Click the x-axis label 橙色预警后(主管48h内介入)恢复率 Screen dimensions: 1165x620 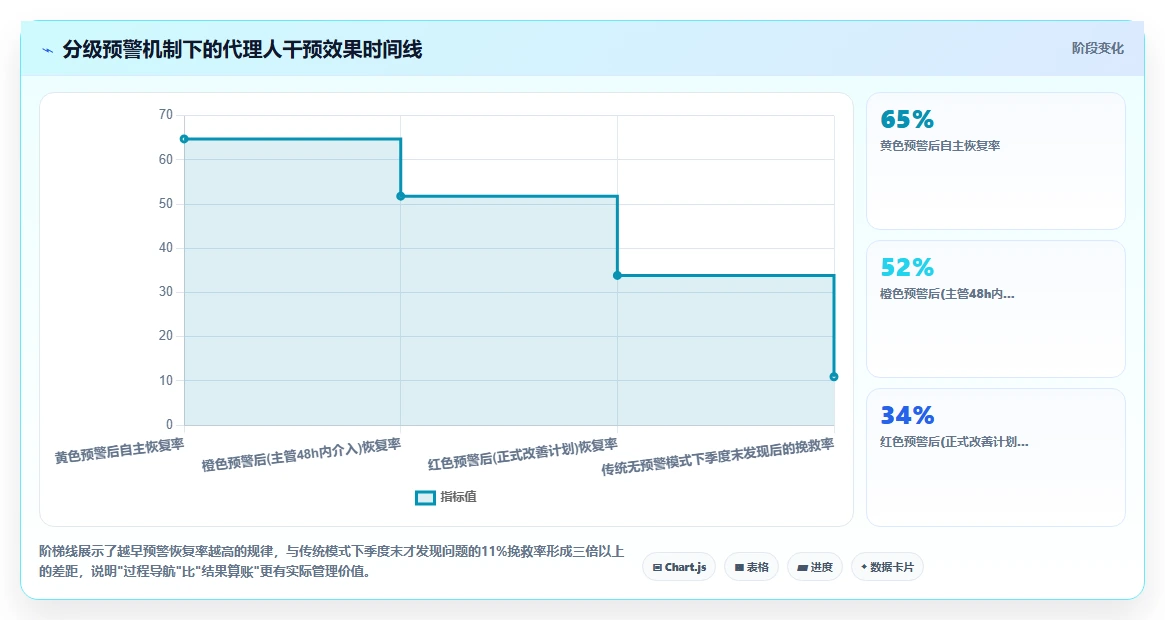coord(301,454)
